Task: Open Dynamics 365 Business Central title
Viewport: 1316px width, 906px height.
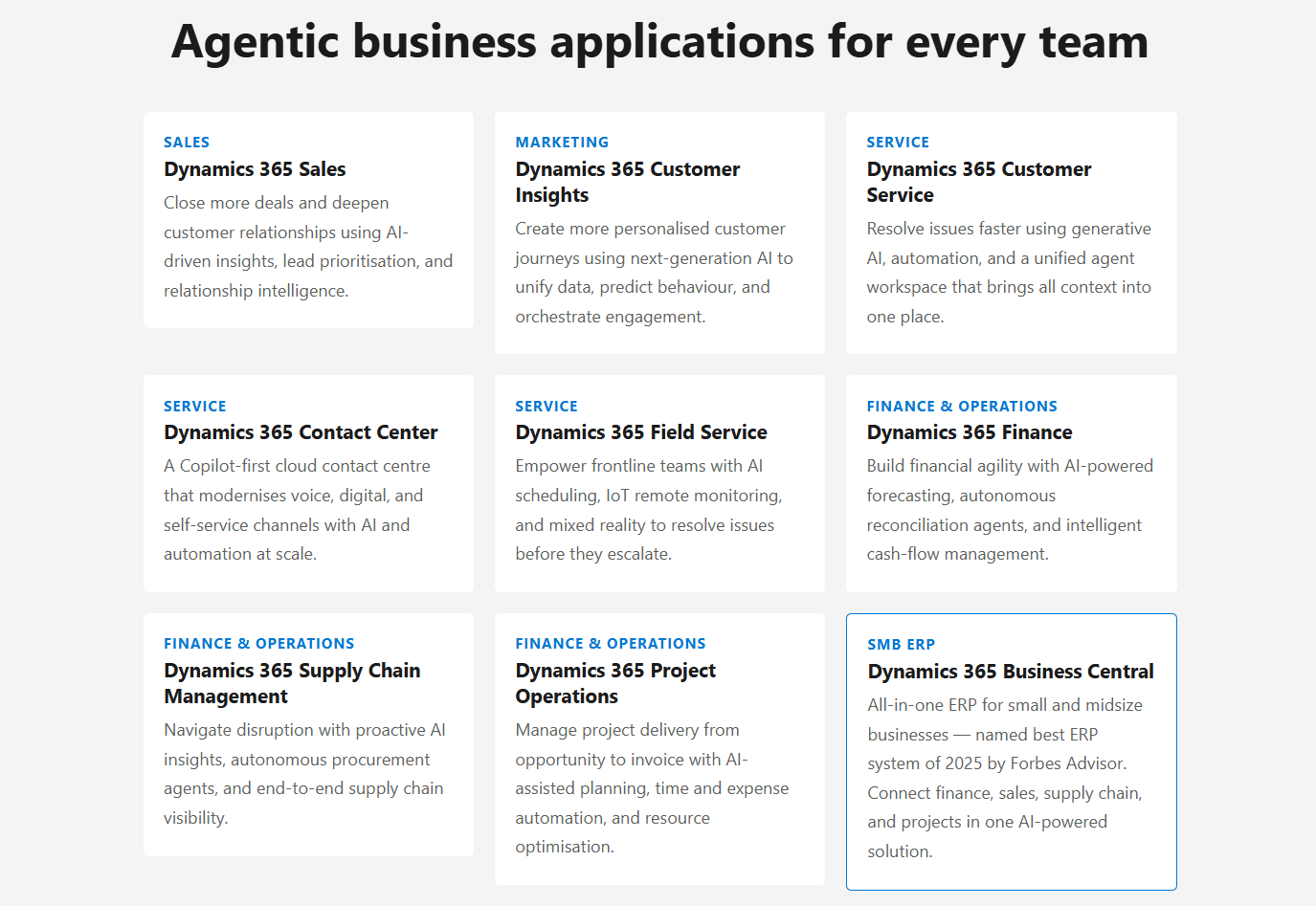Action: [x=1011, y=672]
